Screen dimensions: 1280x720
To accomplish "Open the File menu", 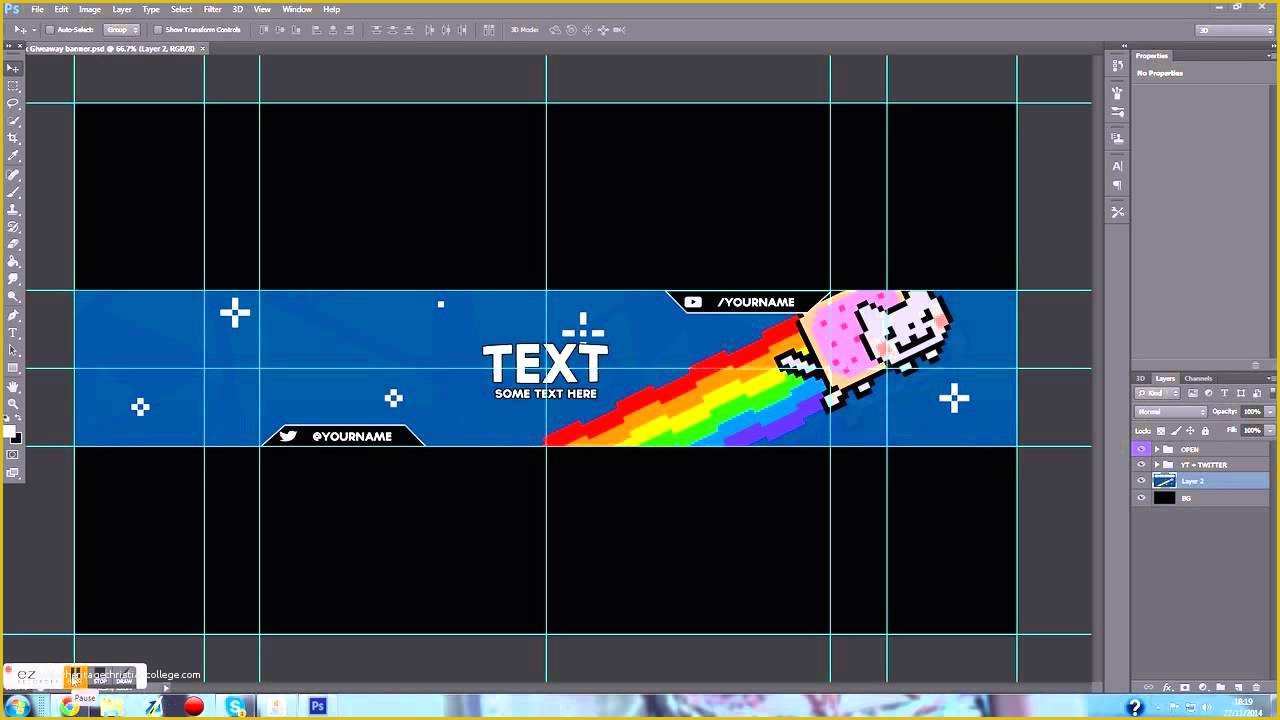I will pyautogui.click(x=37, y=9).
